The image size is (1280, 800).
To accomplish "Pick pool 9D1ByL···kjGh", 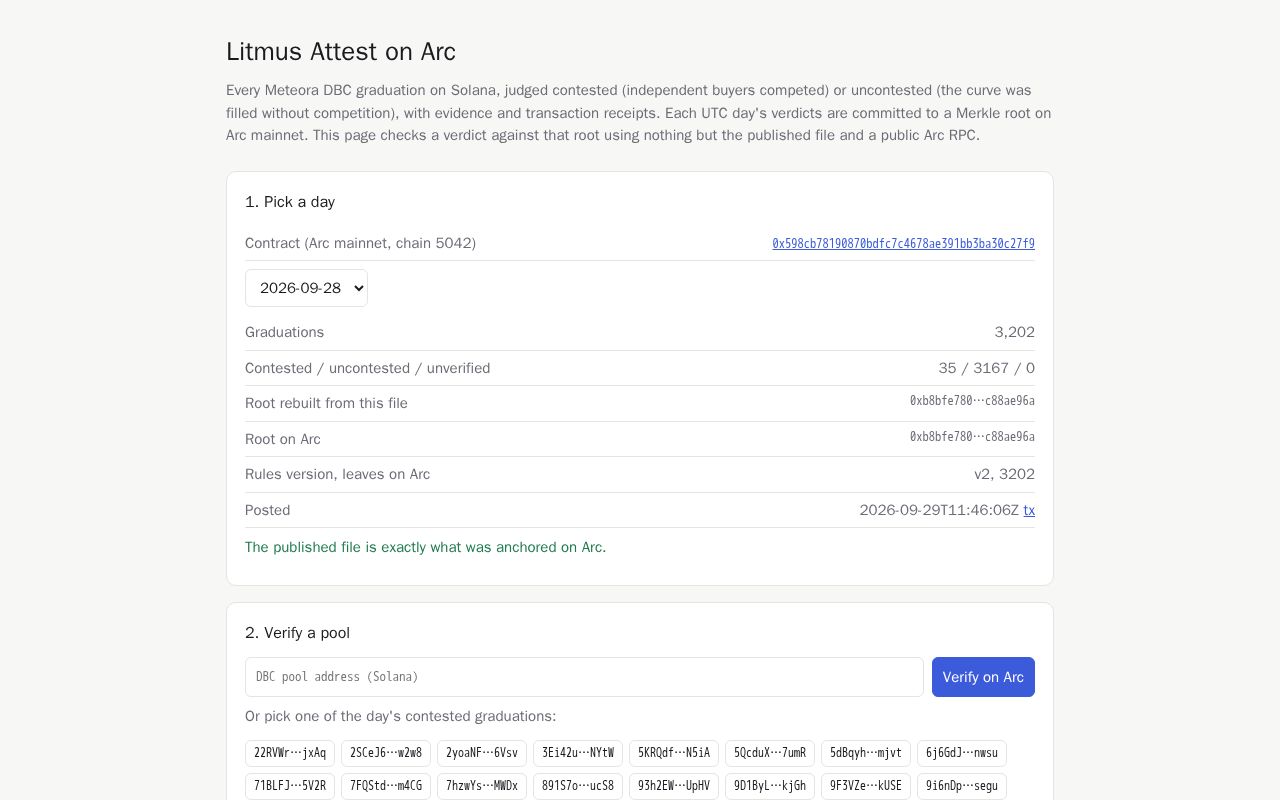I will click(x=770, y=786).
